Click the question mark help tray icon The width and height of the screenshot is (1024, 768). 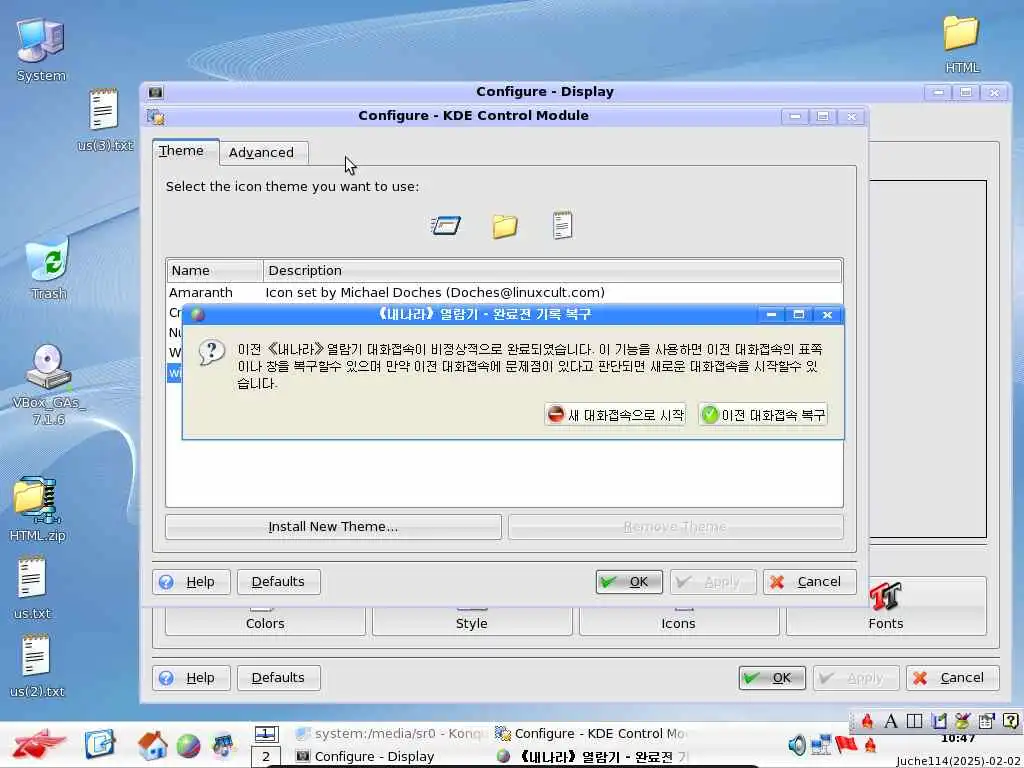click(x=1010, y=721)
